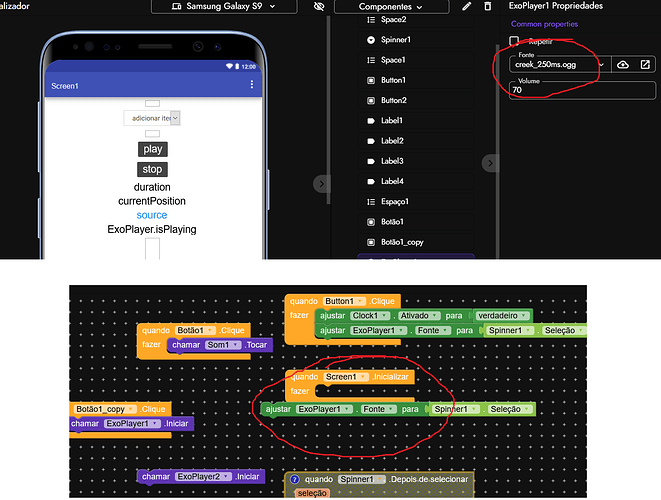Click the cloud upload icon beside Fonte
Screen dimensions: 661x500
click(x=623, y=65)
